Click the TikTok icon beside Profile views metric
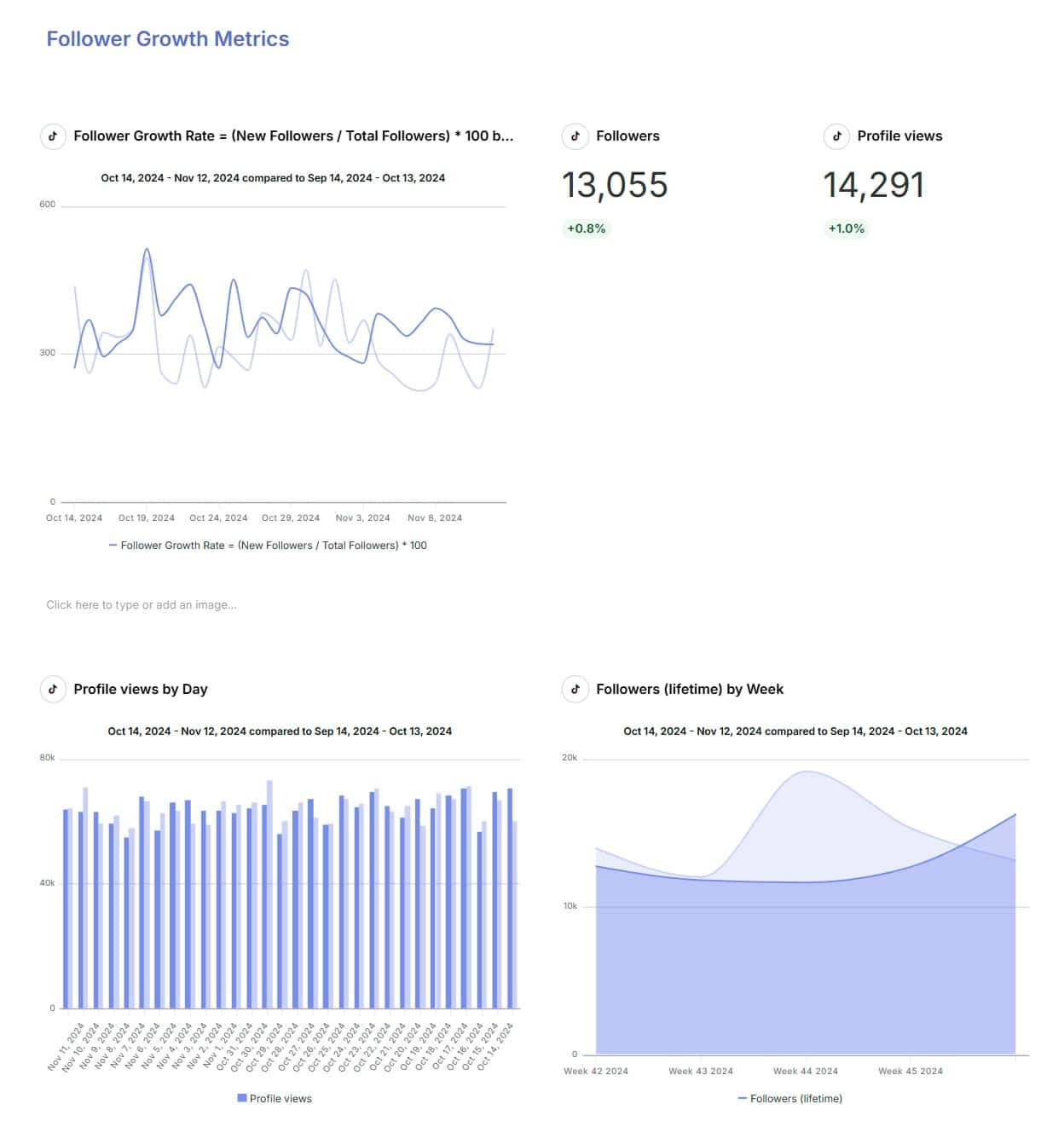This screenshot has width=1064, height=1127. click(837, 136)
